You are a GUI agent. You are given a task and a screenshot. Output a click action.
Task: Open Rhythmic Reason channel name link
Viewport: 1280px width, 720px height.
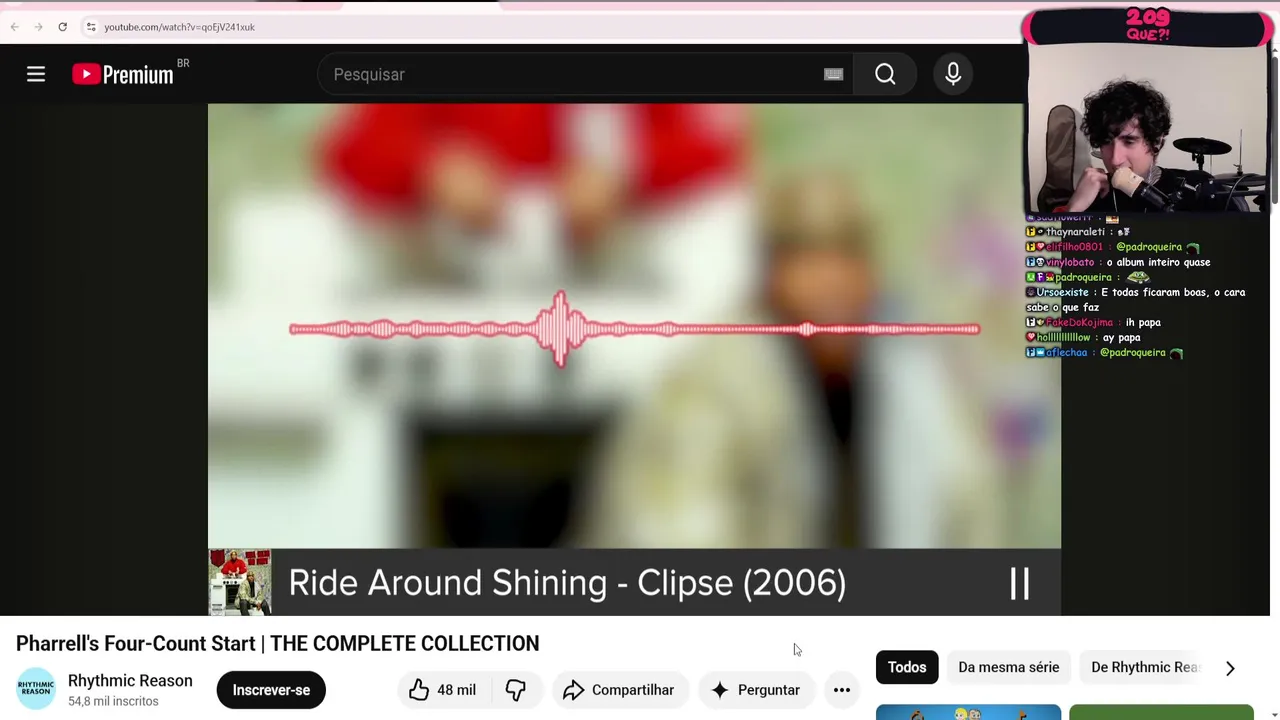tap(130, 681)
